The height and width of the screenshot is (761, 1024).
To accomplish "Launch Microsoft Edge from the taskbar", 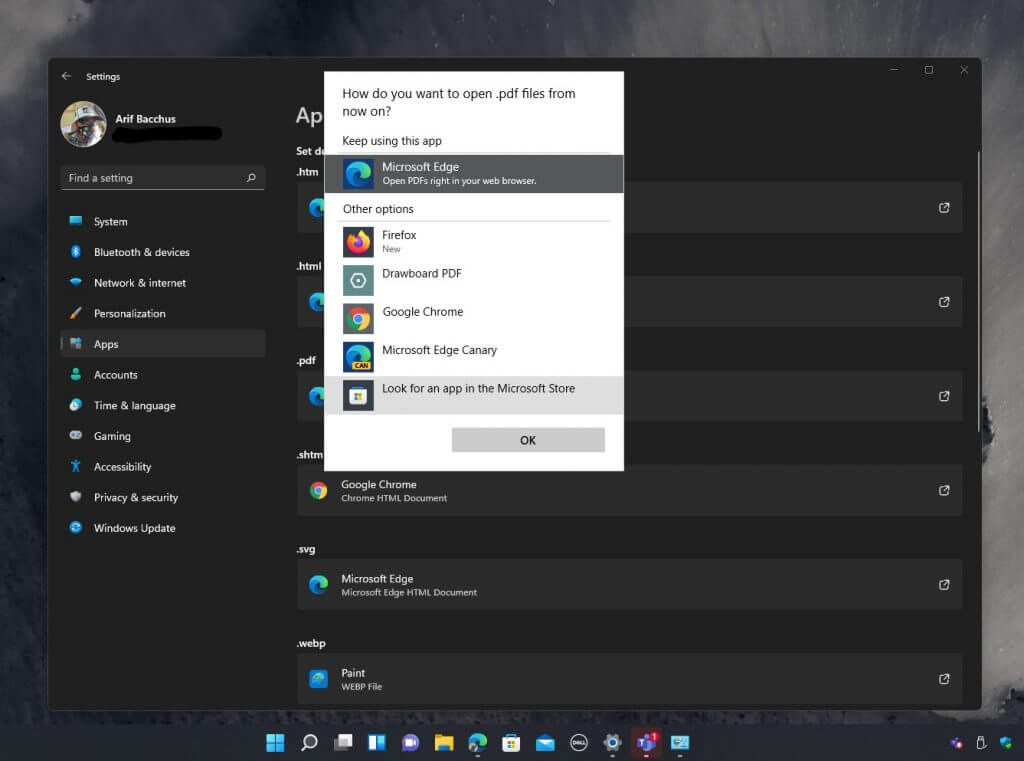I will [478, 743].
